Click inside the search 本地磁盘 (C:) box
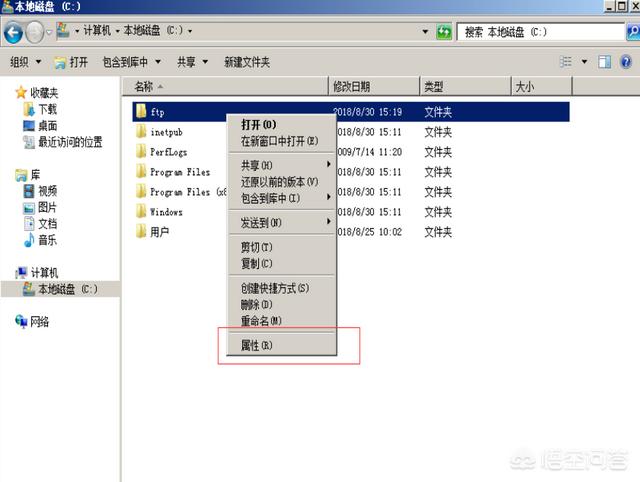 click(540, 32)
